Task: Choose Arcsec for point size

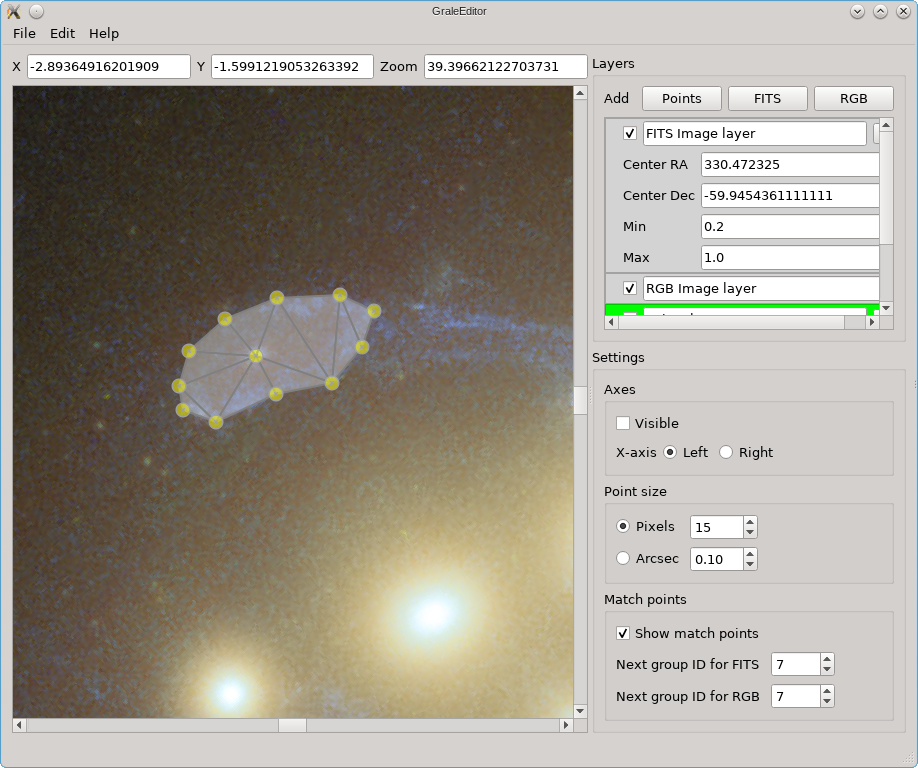Action: point(623,558)
